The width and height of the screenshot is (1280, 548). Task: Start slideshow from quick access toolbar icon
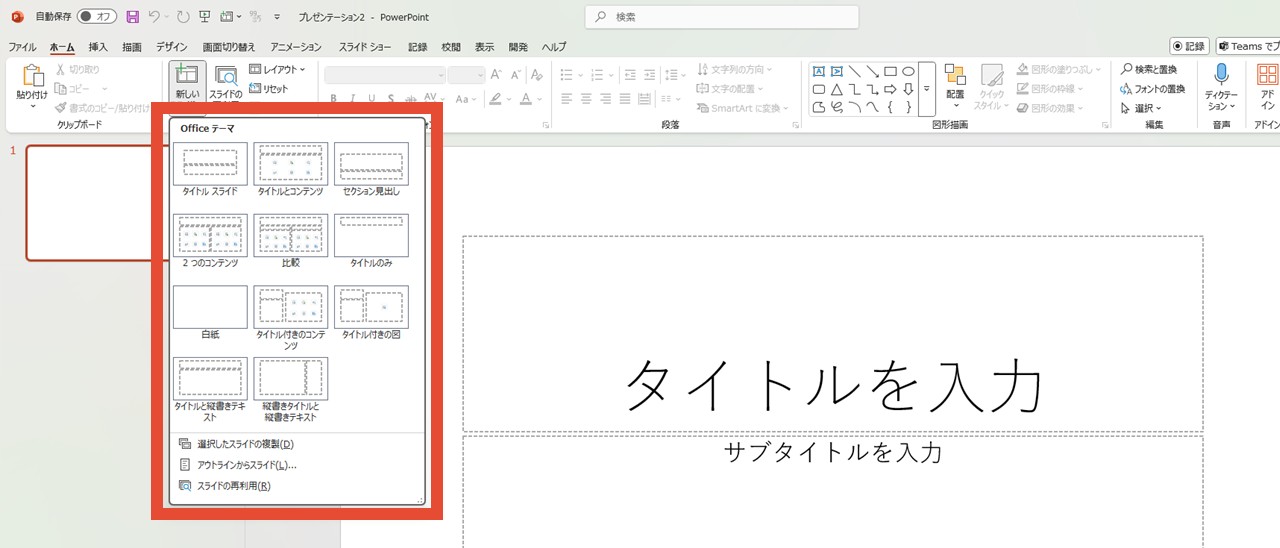205,17
